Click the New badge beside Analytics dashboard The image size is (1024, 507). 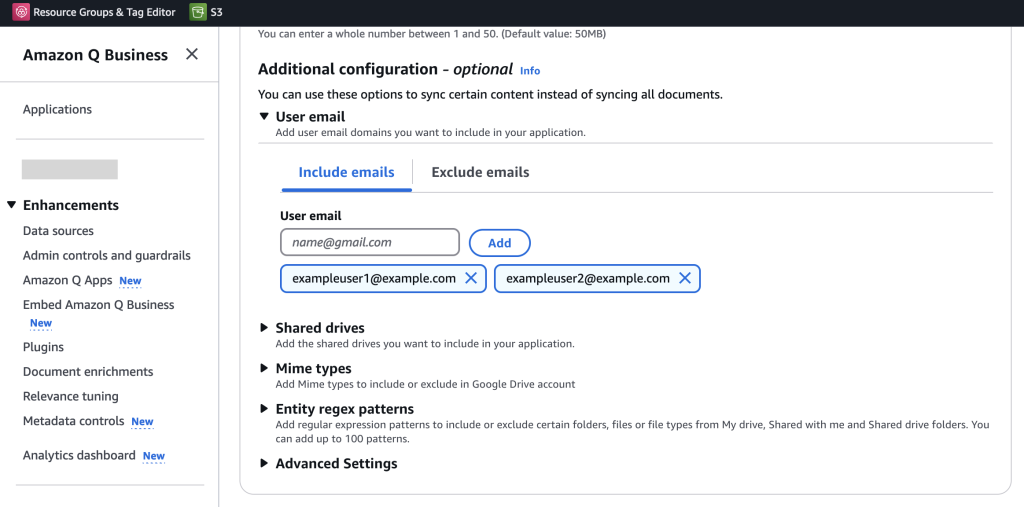click(154, 456)
